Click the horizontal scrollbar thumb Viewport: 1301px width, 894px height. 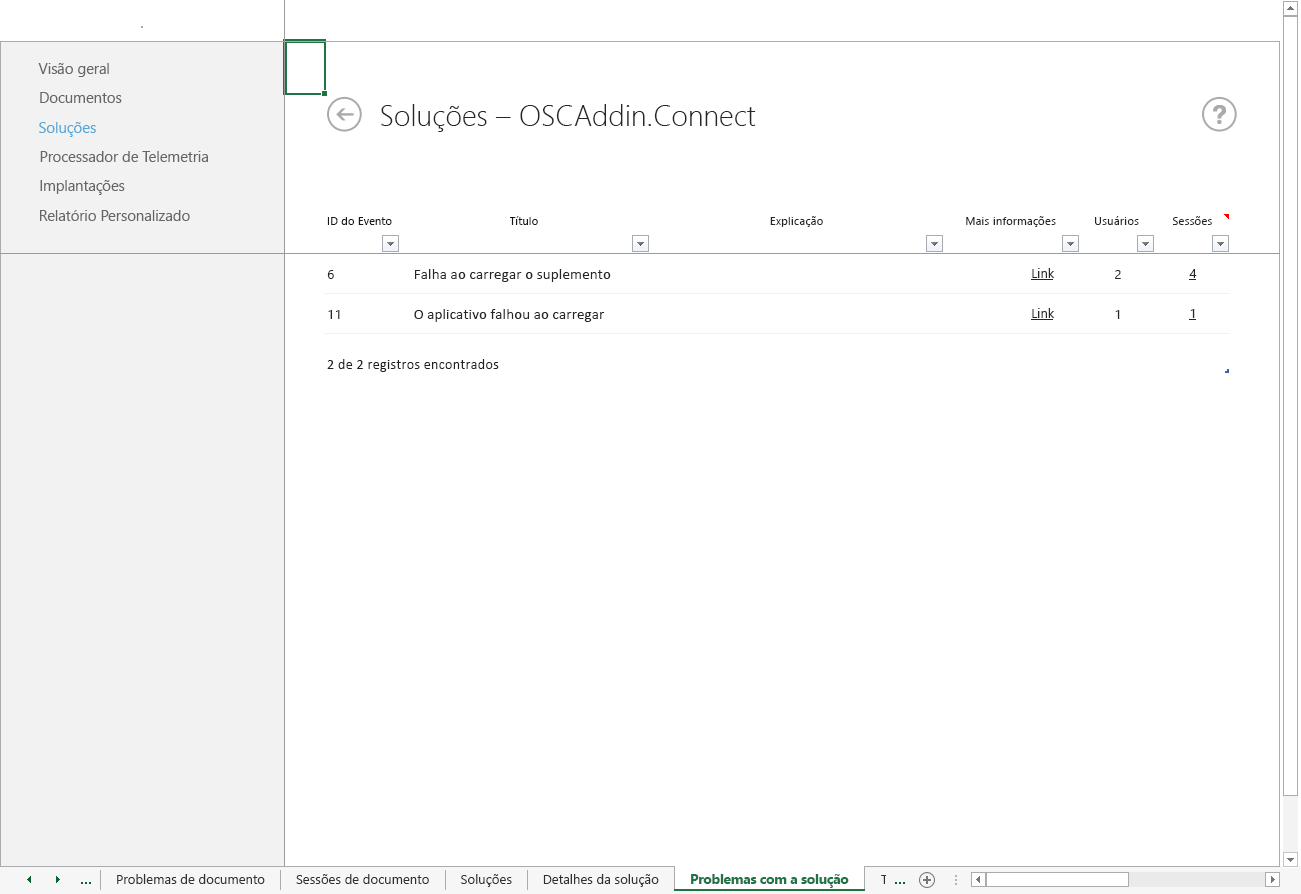(x=1057, y=880)
